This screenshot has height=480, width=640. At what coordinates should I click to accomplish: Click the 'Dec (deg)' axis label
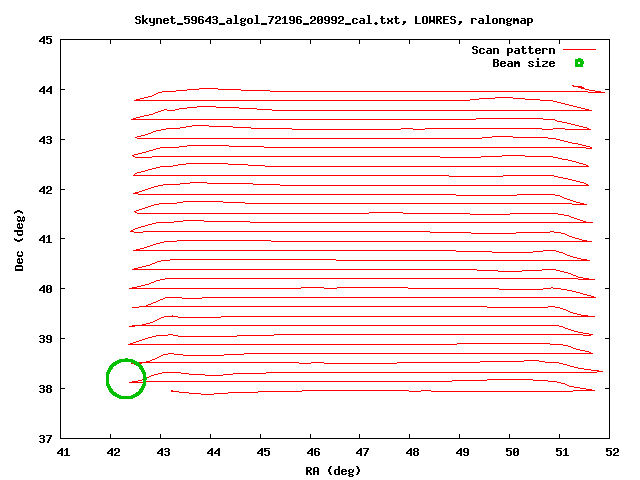point(19,240)
